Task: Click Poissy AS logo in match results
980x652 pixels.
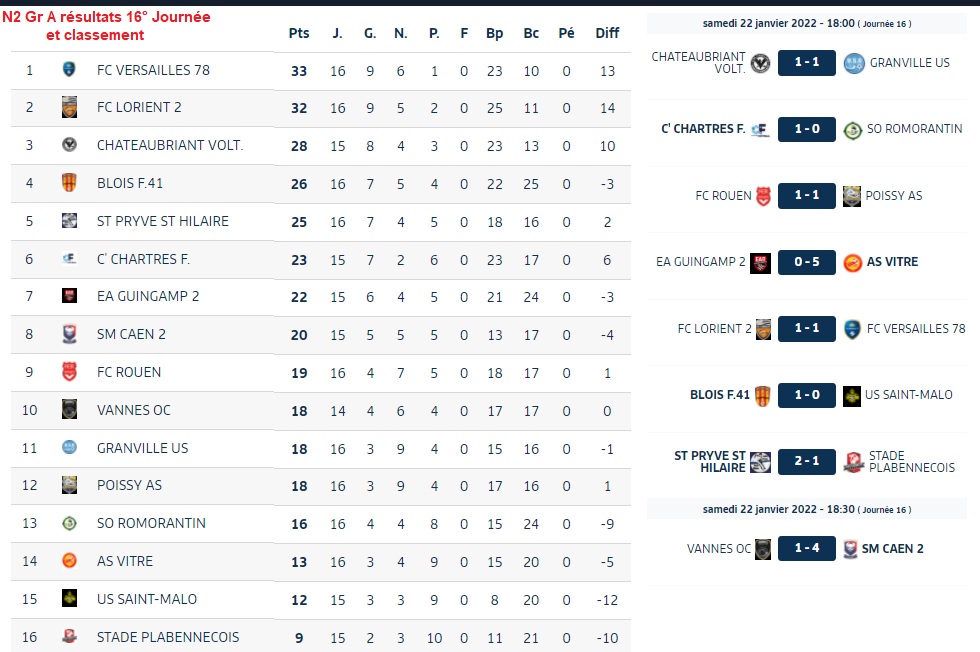Action: 852,196
